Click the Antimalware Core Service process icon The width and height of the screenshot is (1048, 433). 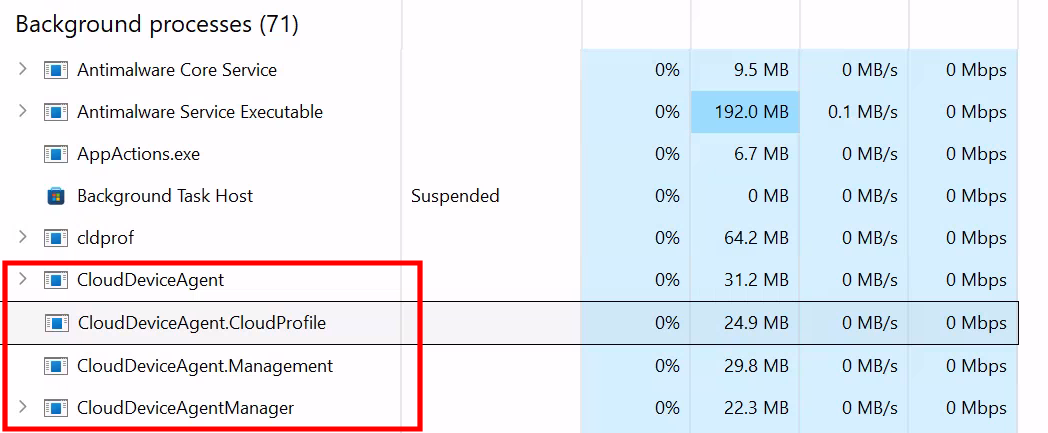tap(55, 70)
